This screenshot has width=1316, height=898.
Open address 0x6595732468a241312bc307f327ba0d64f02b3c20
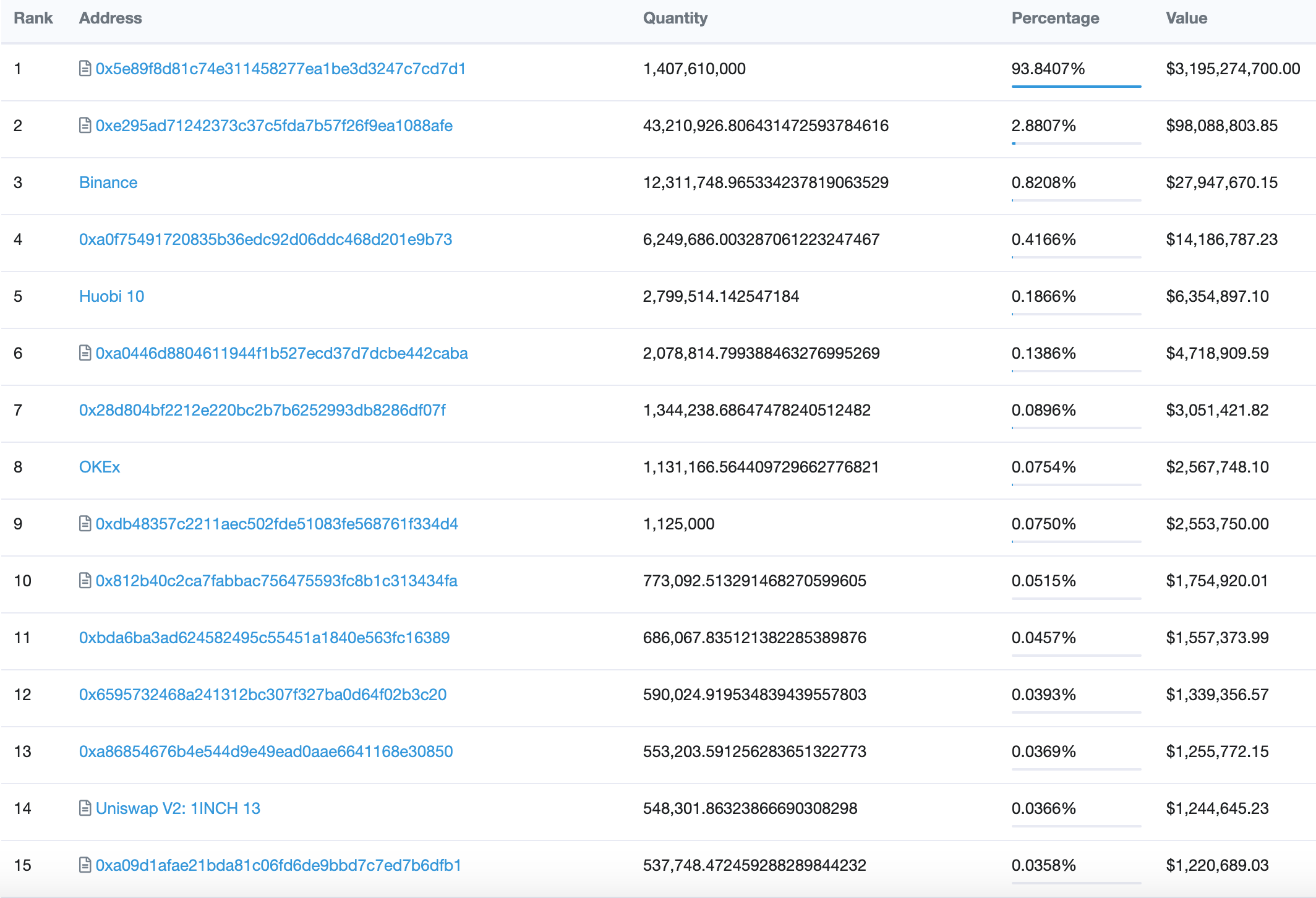[263, 695]
